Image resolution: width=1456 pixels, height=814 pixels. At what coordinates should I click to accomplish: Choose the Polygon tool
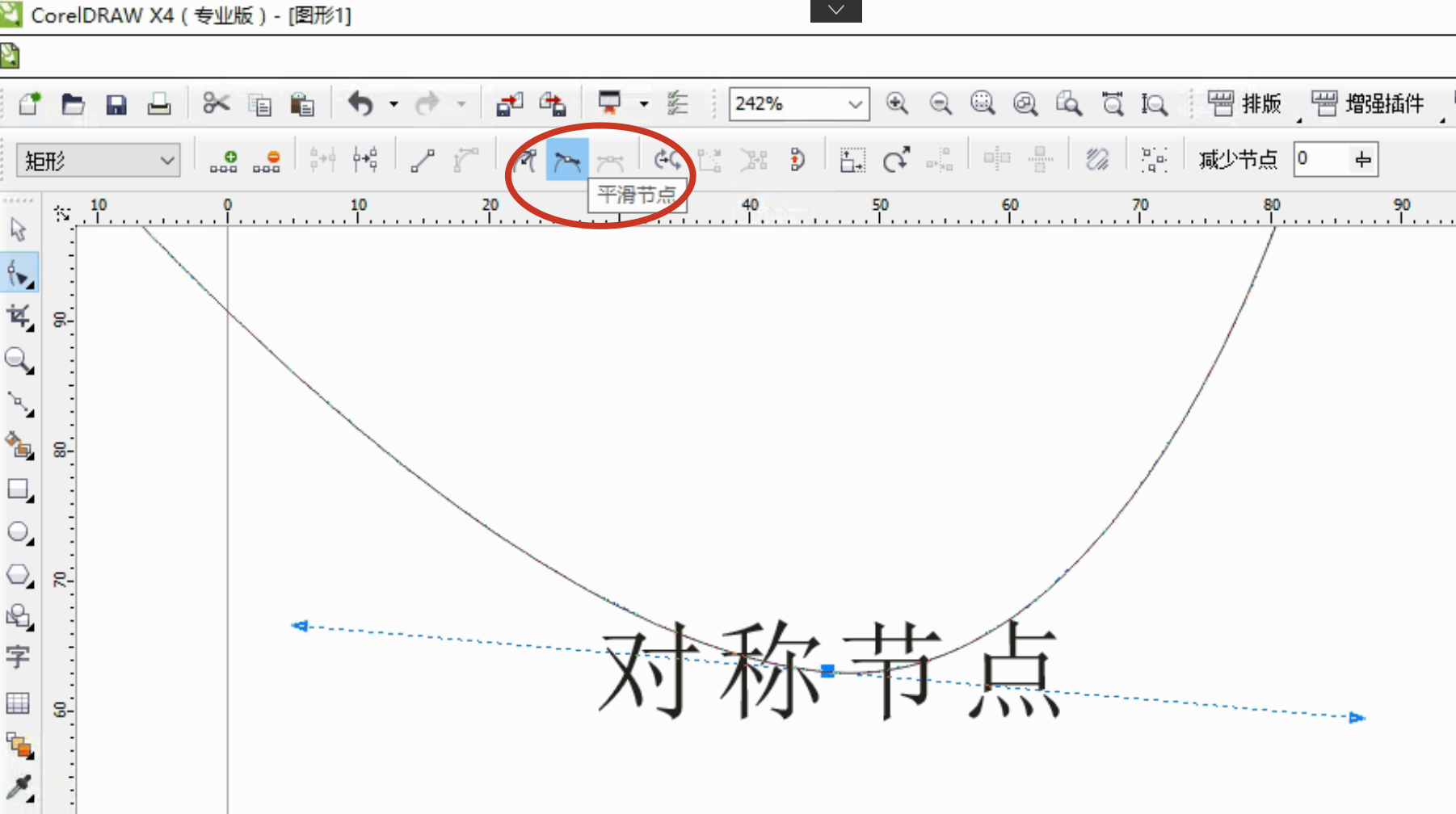[19, 576]
